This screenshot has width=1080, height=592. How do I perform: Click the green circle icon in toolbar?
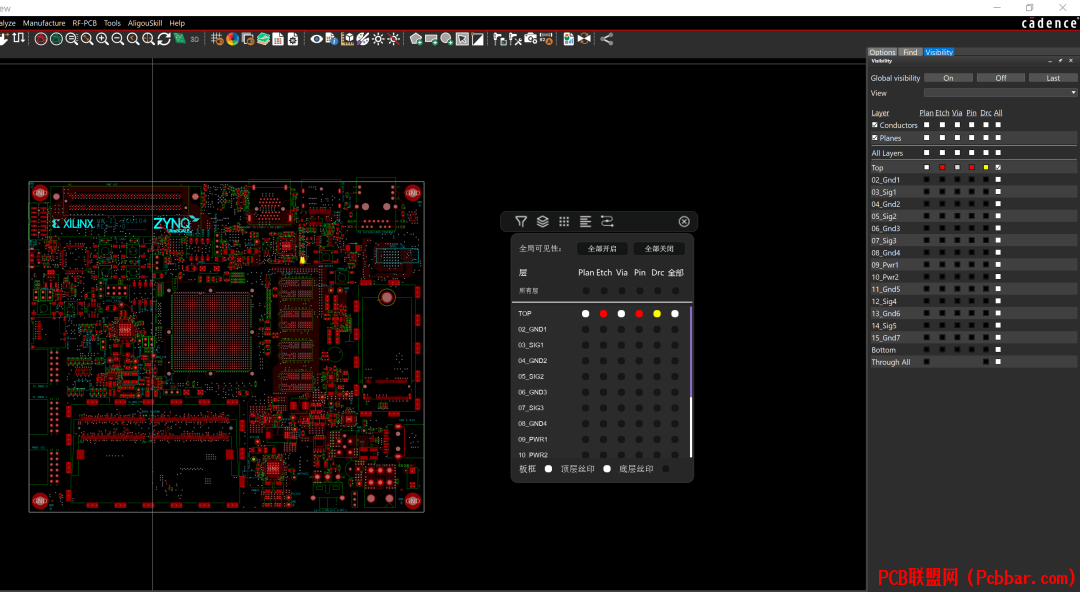coord(56,39)
